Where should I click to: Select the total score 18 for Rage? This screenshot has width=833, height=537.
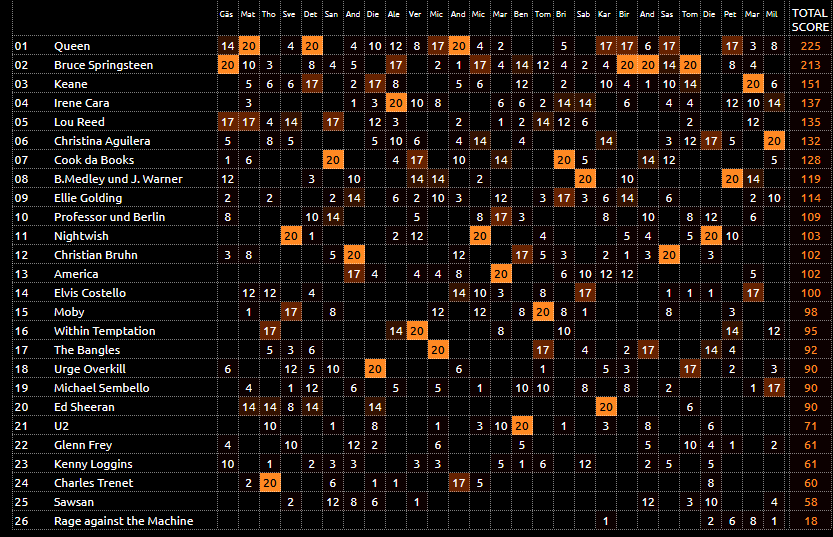point(811,522)
